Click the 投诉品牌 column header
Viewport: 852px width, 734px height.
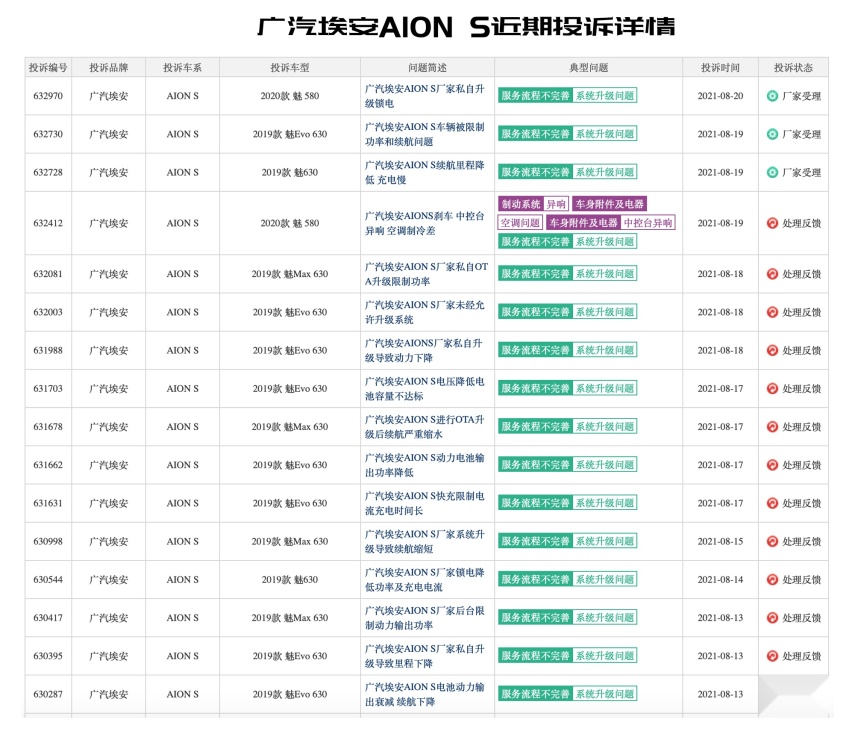coord(109,67)
